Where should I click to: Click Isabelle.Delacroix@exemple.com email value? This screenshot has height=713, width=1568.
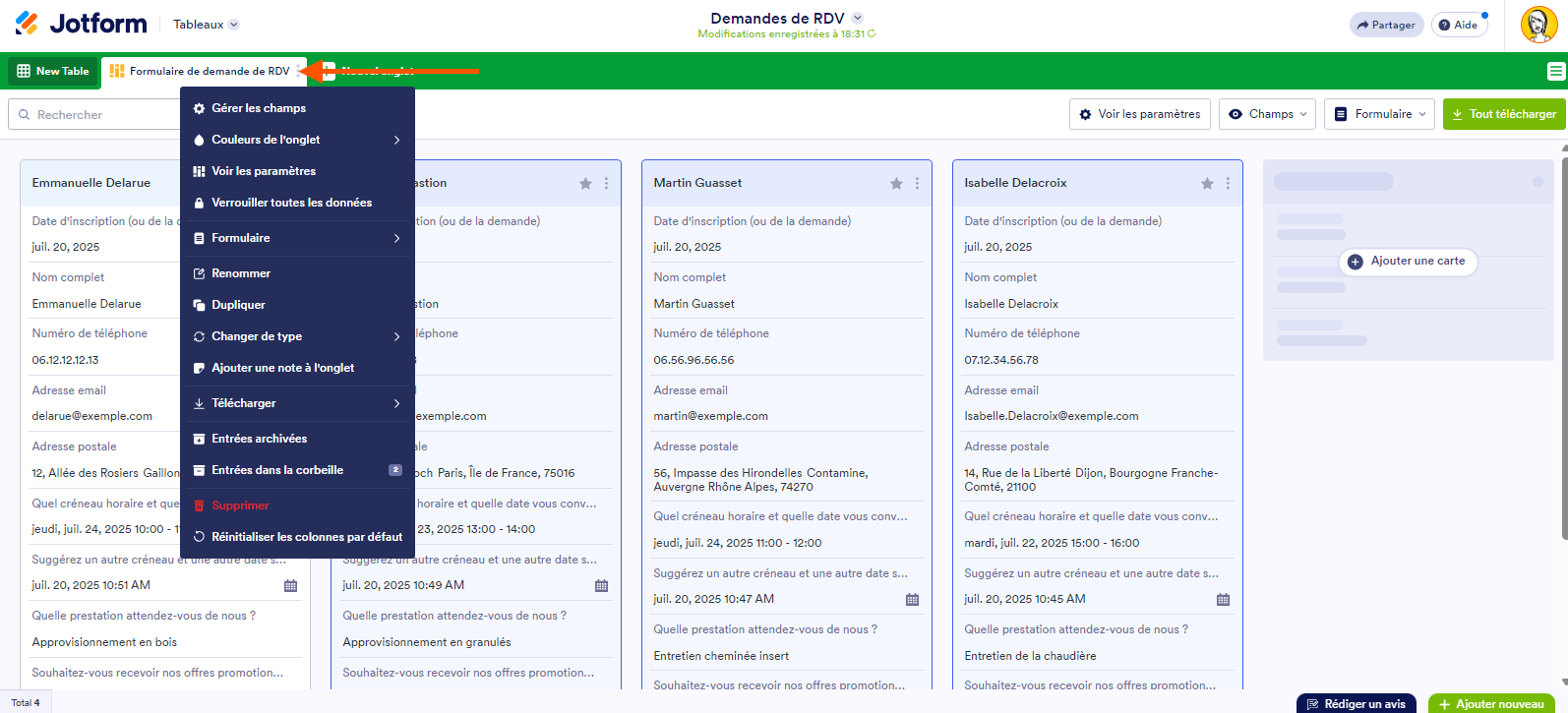[1051, 416]
